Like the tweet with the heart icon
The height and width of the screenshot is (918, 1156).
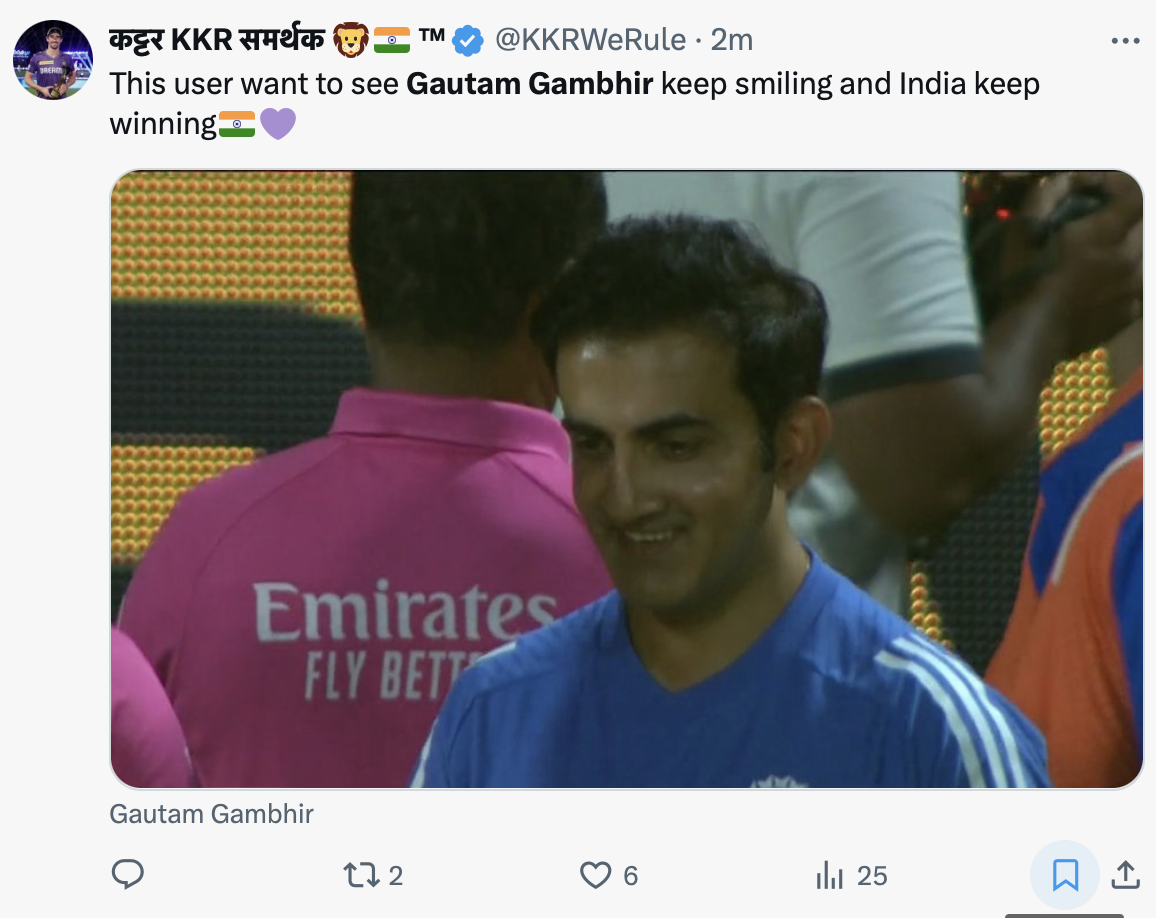595,875
